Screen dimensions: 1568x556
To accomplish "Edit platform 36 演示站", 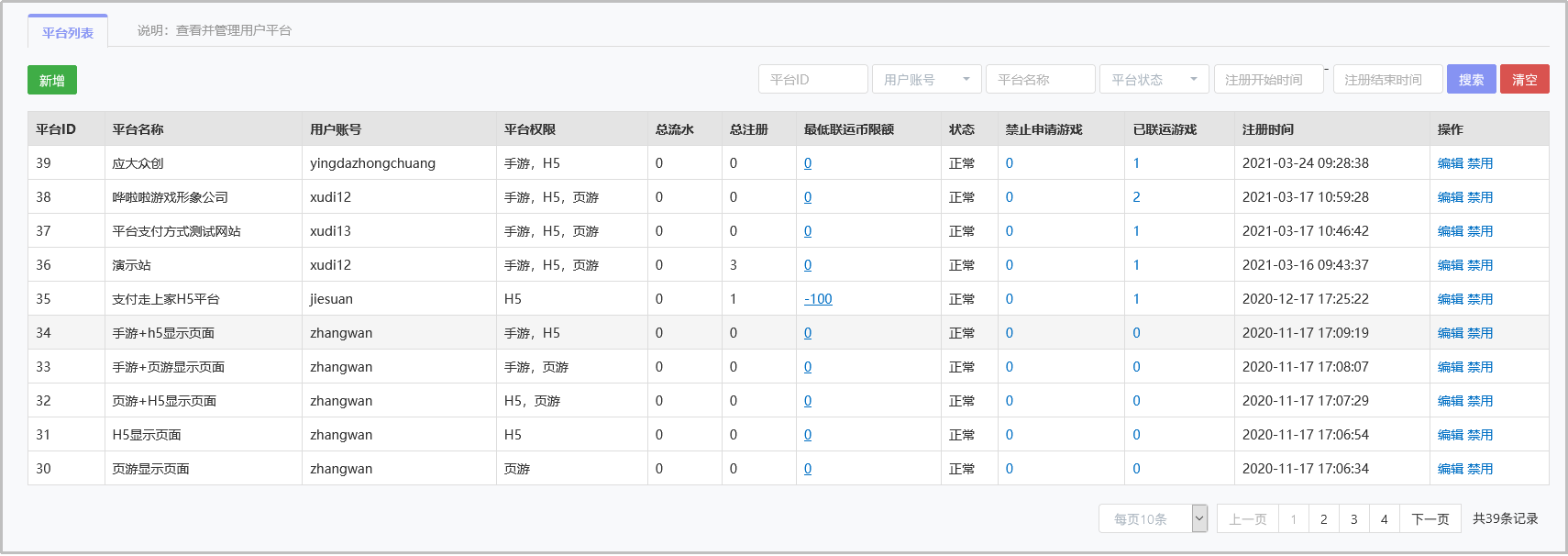I will 1450,265.
